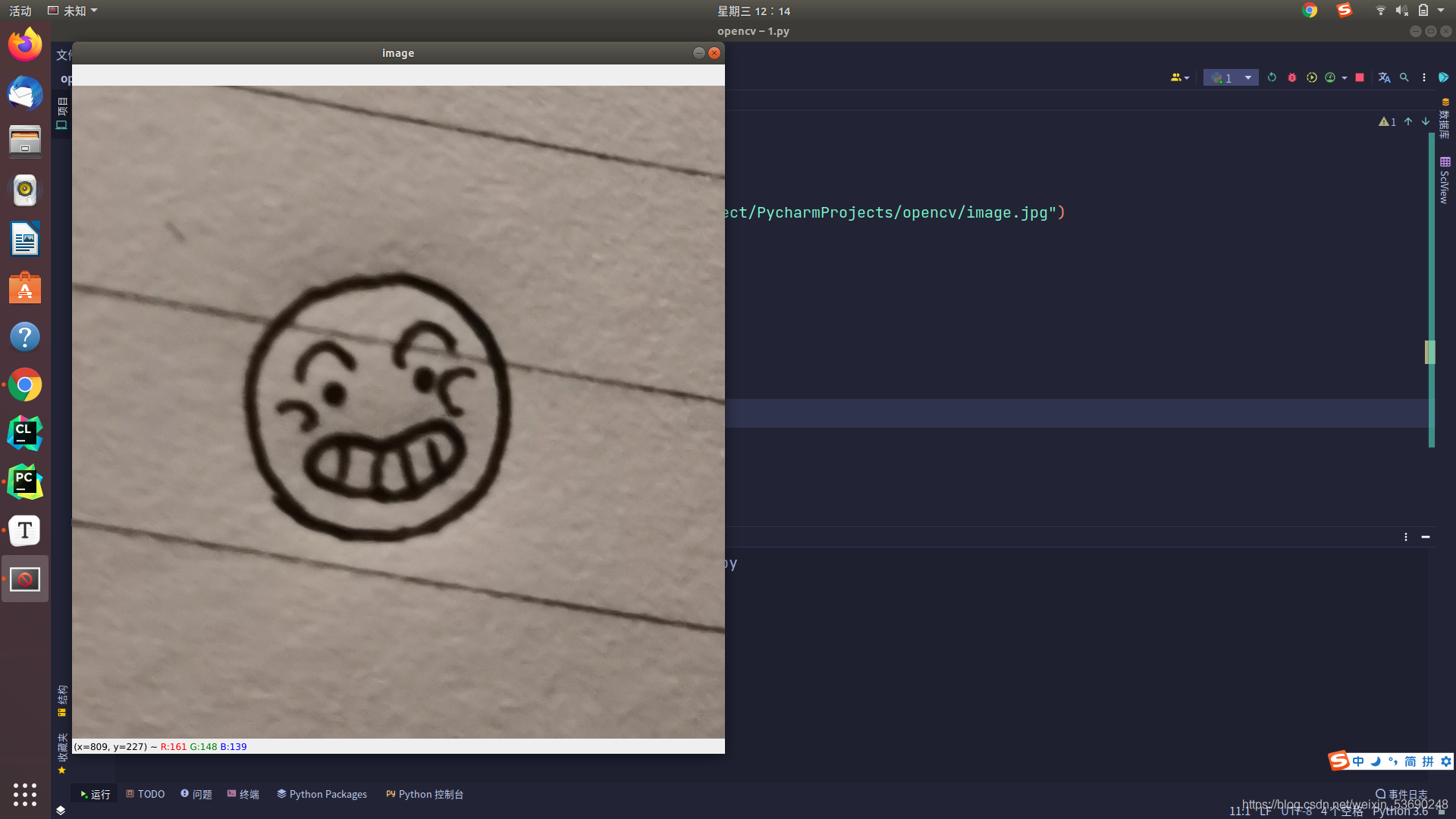This screenshot has height=819, width=1456.
Task: Click 活动 Activities in top bar
Action: 20,11
